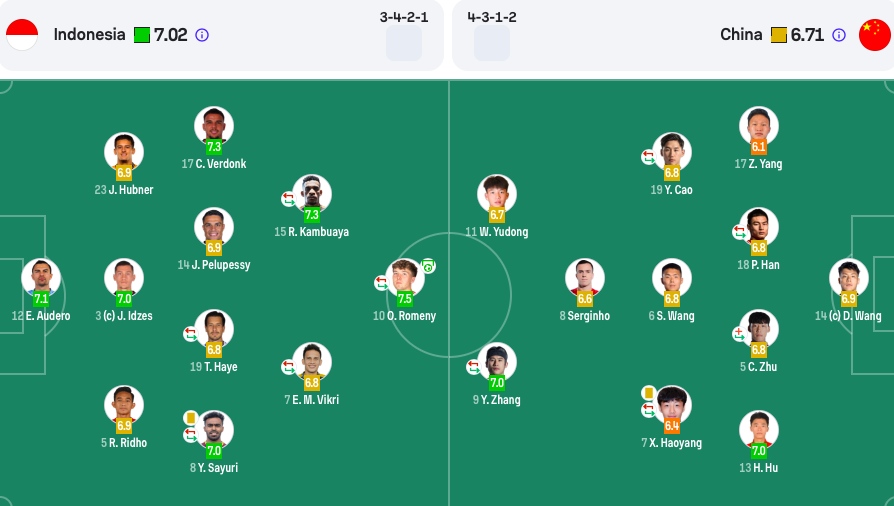Image resolution: width=894 pixels, height=506 pixels.
Task: Click the substitution icon next to Y. Zhang
Action: (x=473, y=367)
